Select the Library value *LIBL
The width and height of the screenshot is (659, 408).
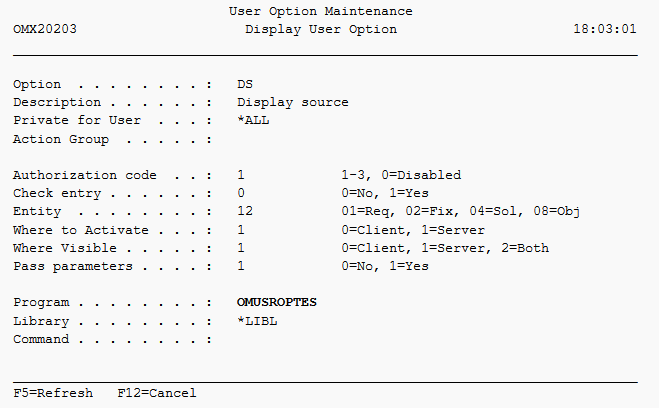[x=253, y=320]
